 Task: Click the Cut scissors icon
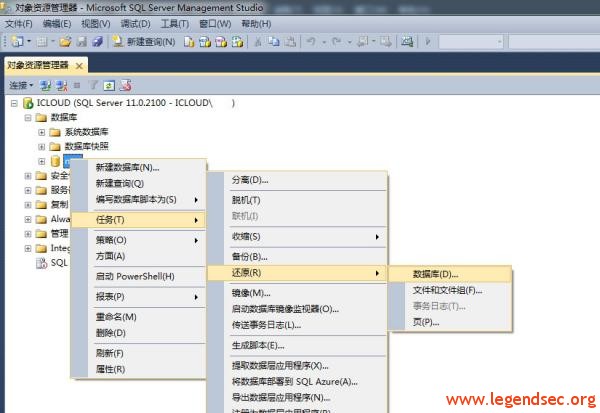(x=258, y=41)
